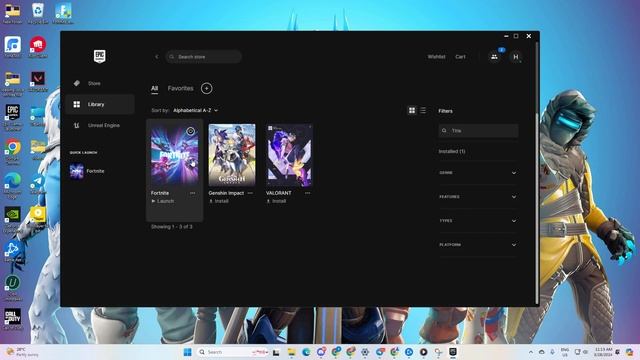Click the taskbar Search box

[x=233, y=352]
